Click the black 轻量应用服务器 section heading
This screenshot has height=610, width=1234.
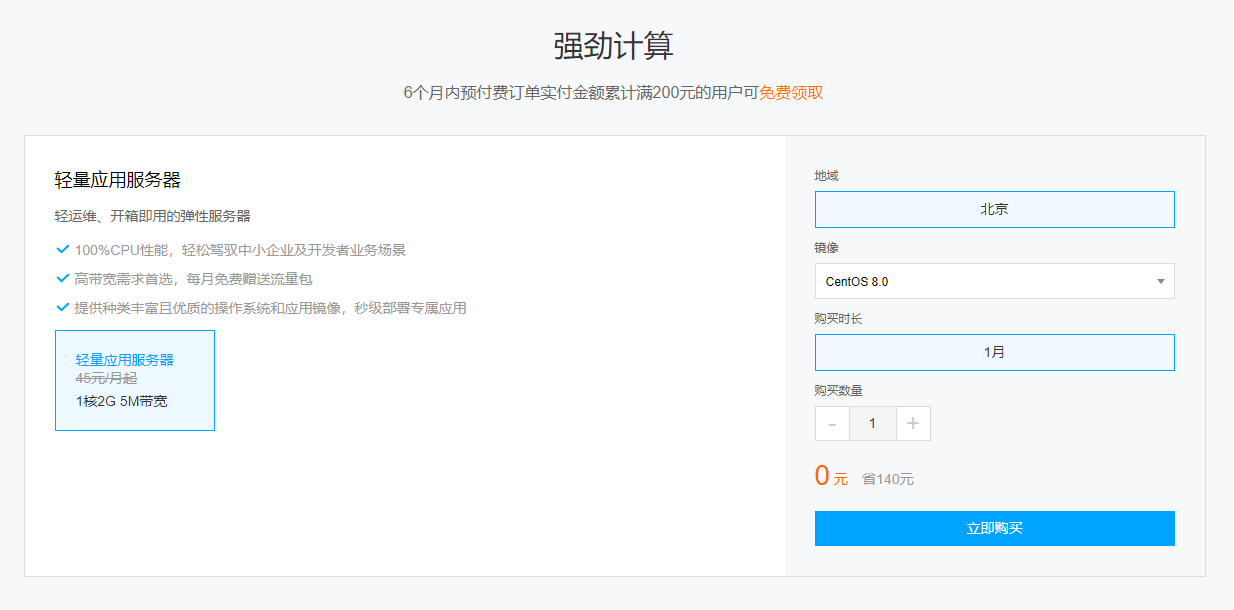pyautogui.click(x=117, y=180)
